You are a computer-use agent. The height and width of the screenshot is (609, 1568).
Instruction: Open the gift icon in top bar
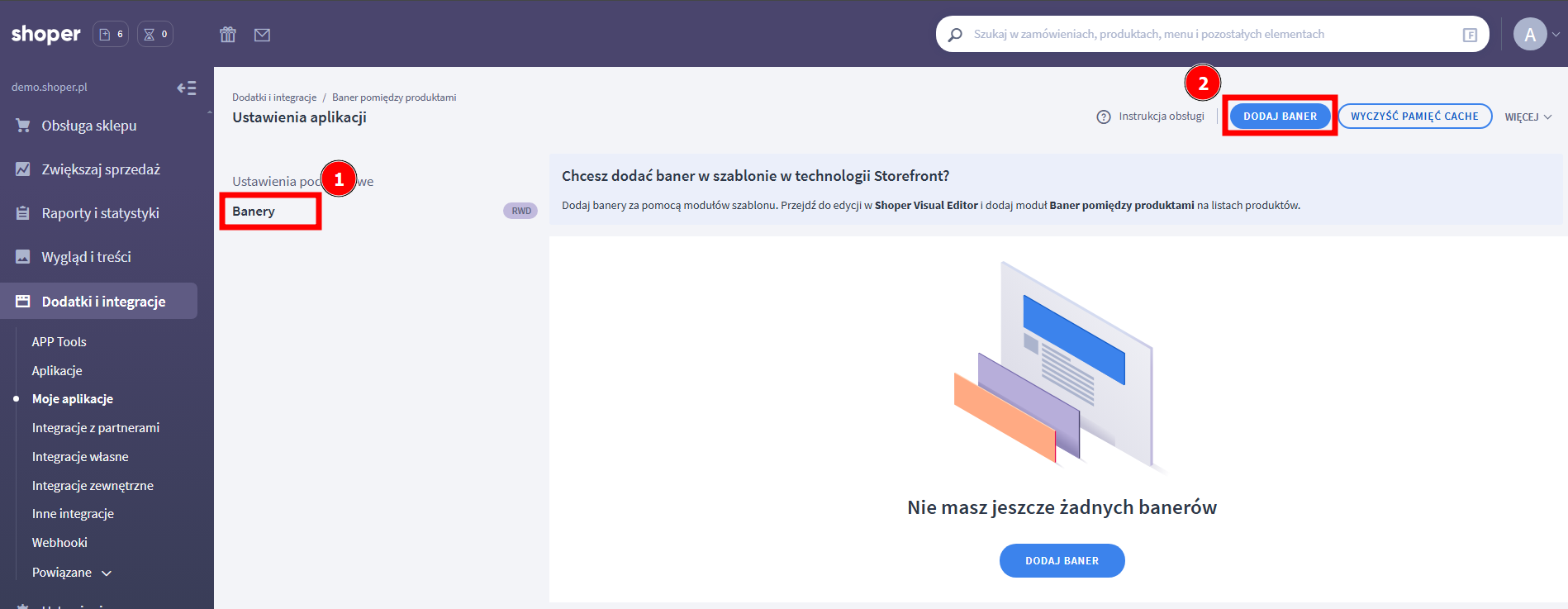228,35
